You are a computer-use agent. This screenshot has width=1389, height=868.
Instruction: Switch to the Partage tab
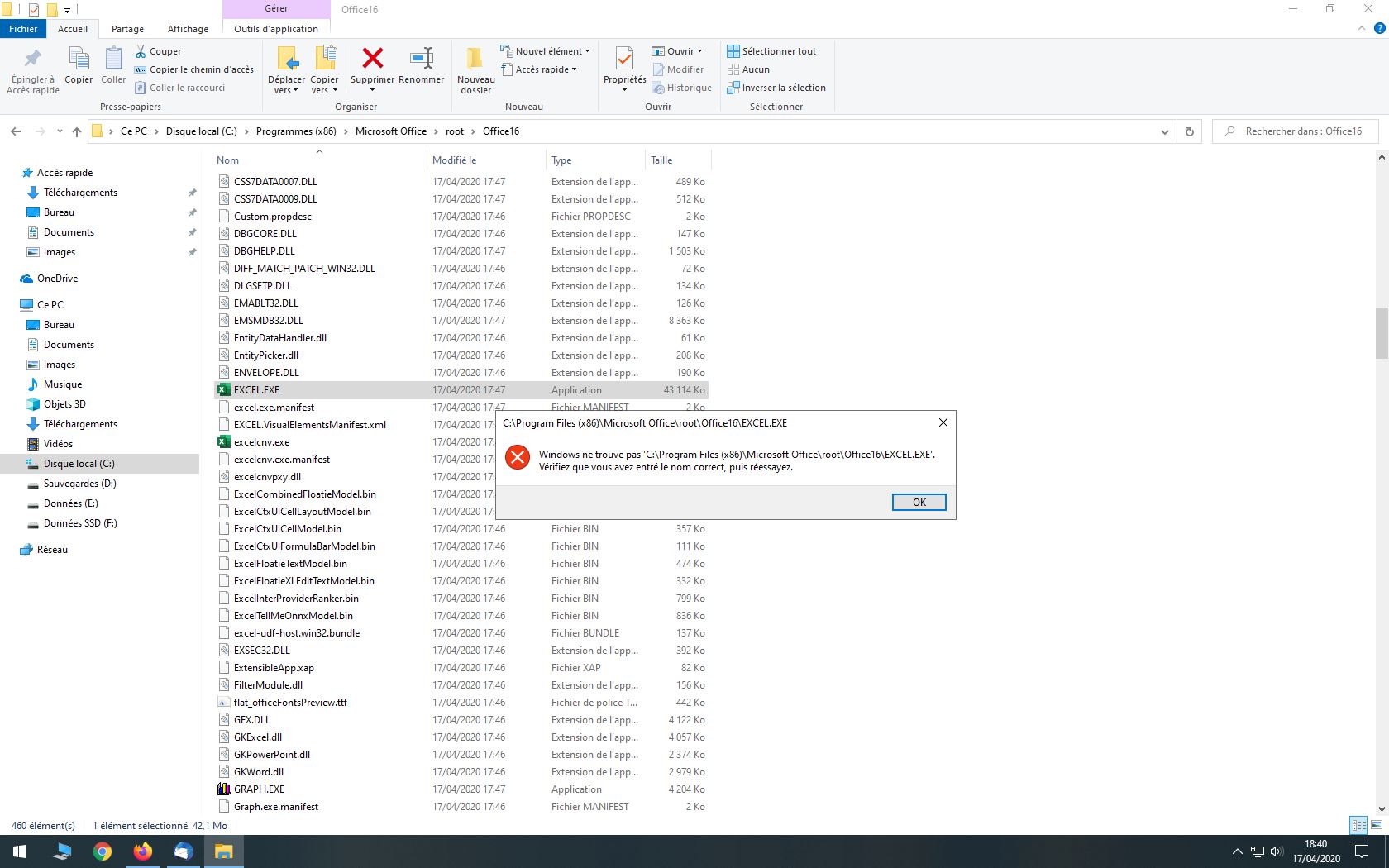(127, 29)
